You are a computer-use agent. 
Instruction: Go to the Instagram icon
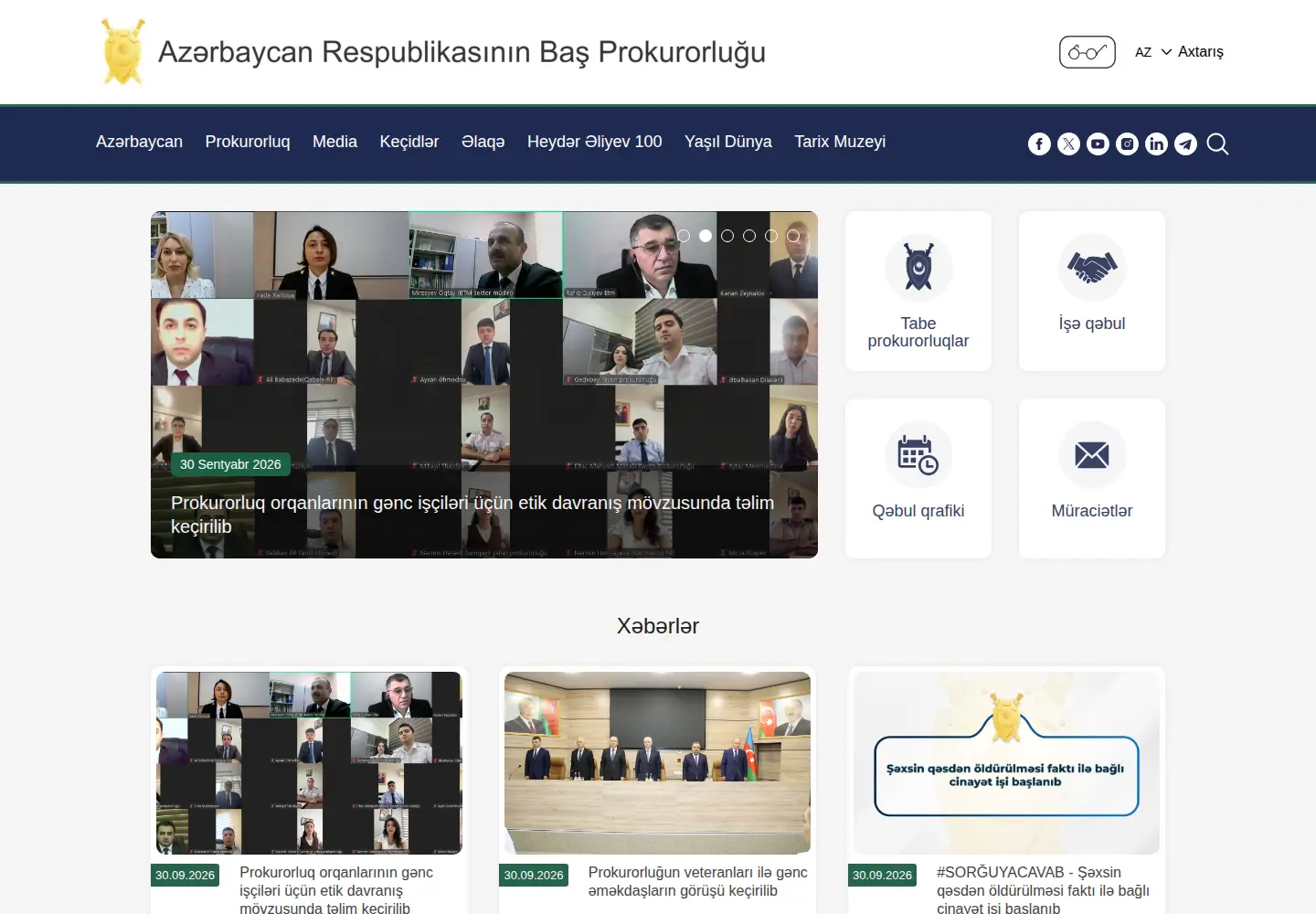(x=1127, y=143)
